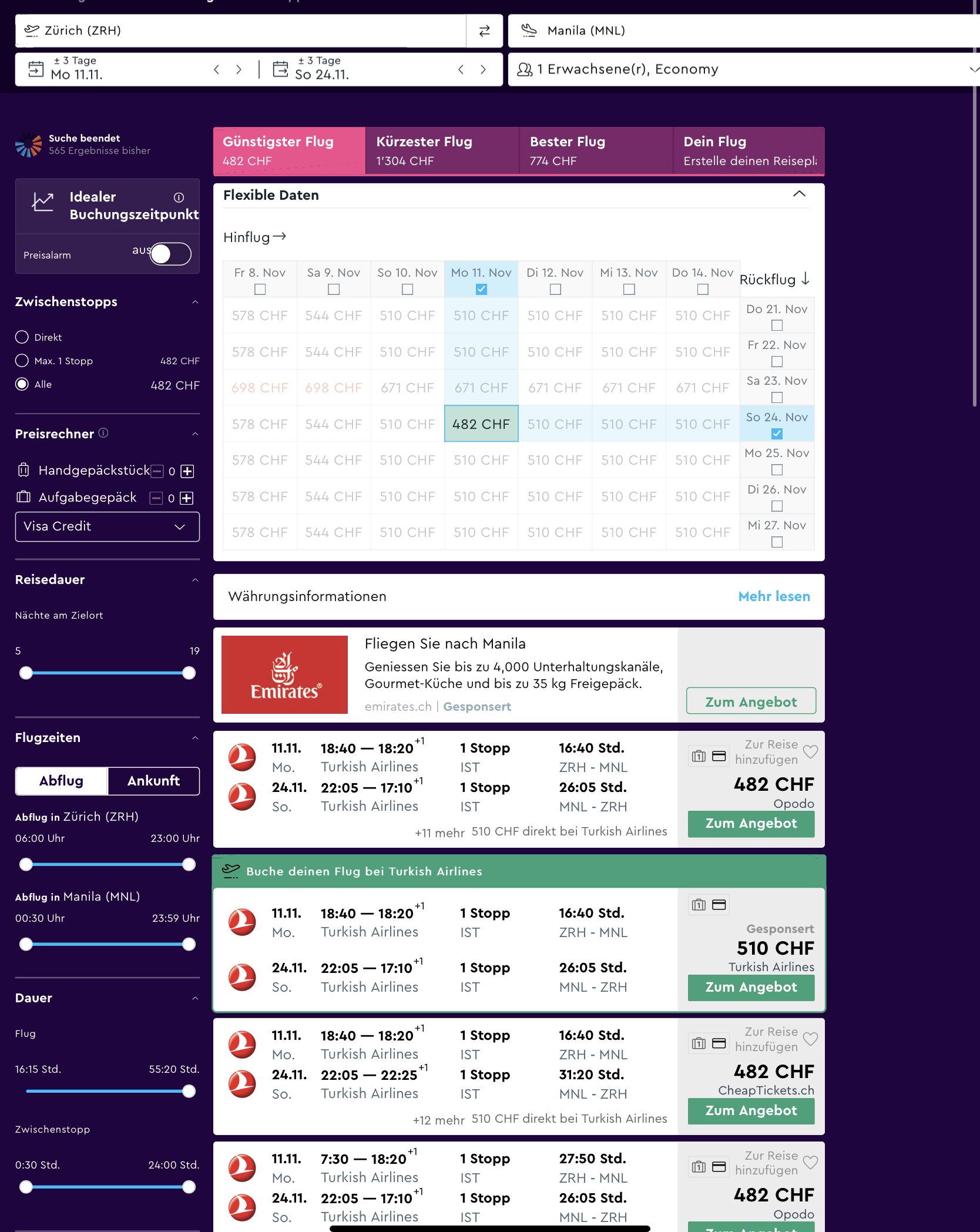Click the right handle of Nächte am Zielort slider

point(189,673)
